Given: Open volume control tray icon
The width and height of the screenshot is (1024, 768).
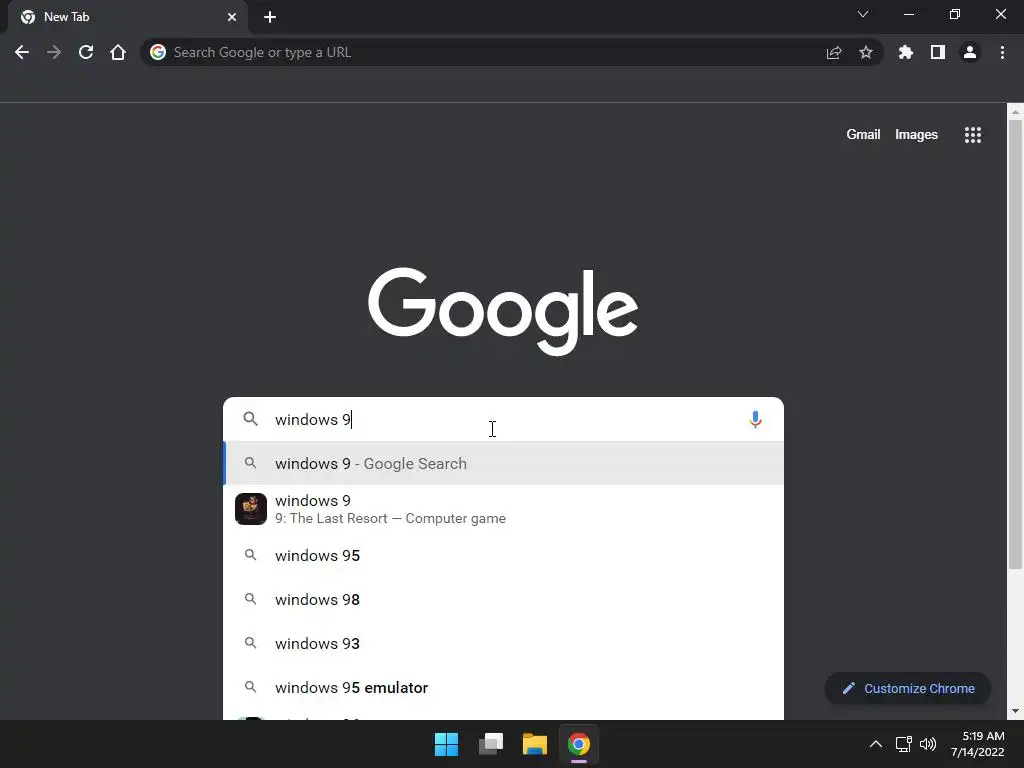Looking at the screenshot, I should (927, 744).
